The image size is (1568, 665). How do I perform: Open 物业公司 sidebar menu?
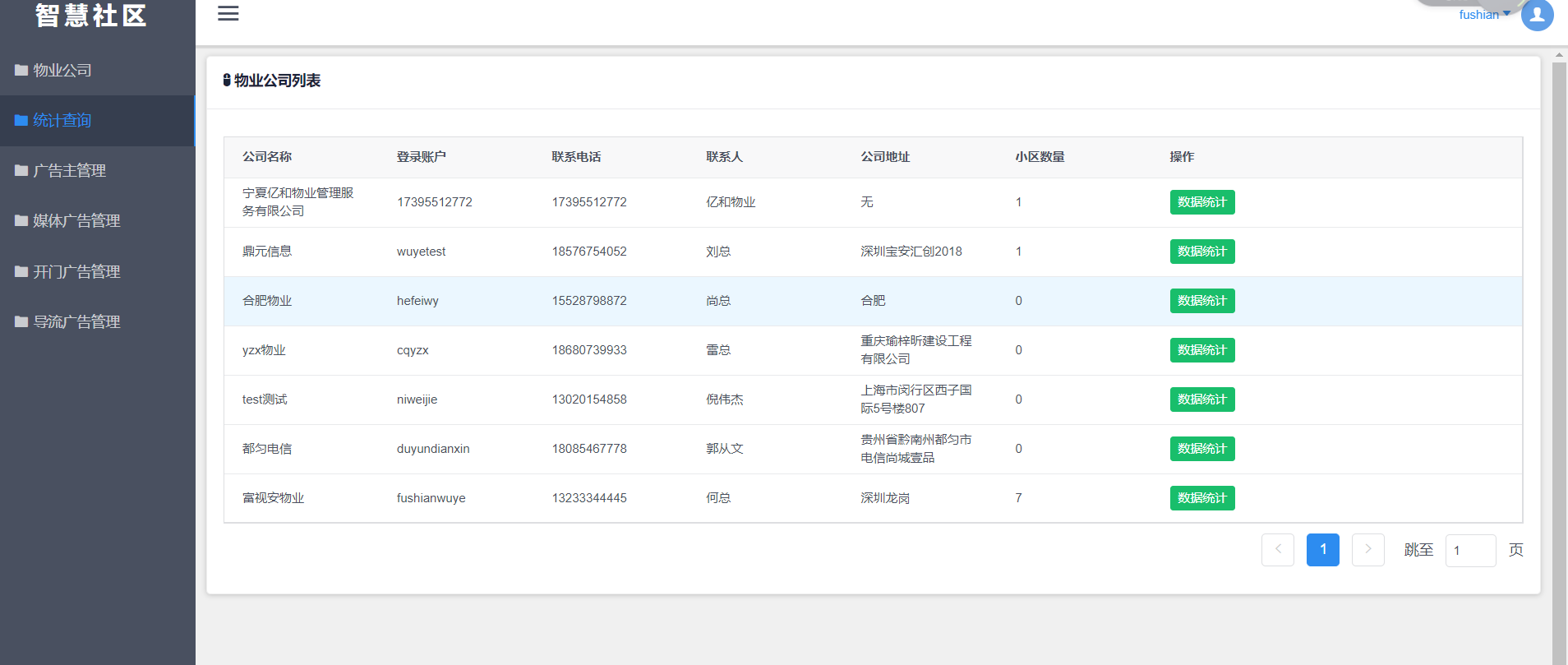tap(97, 70)
